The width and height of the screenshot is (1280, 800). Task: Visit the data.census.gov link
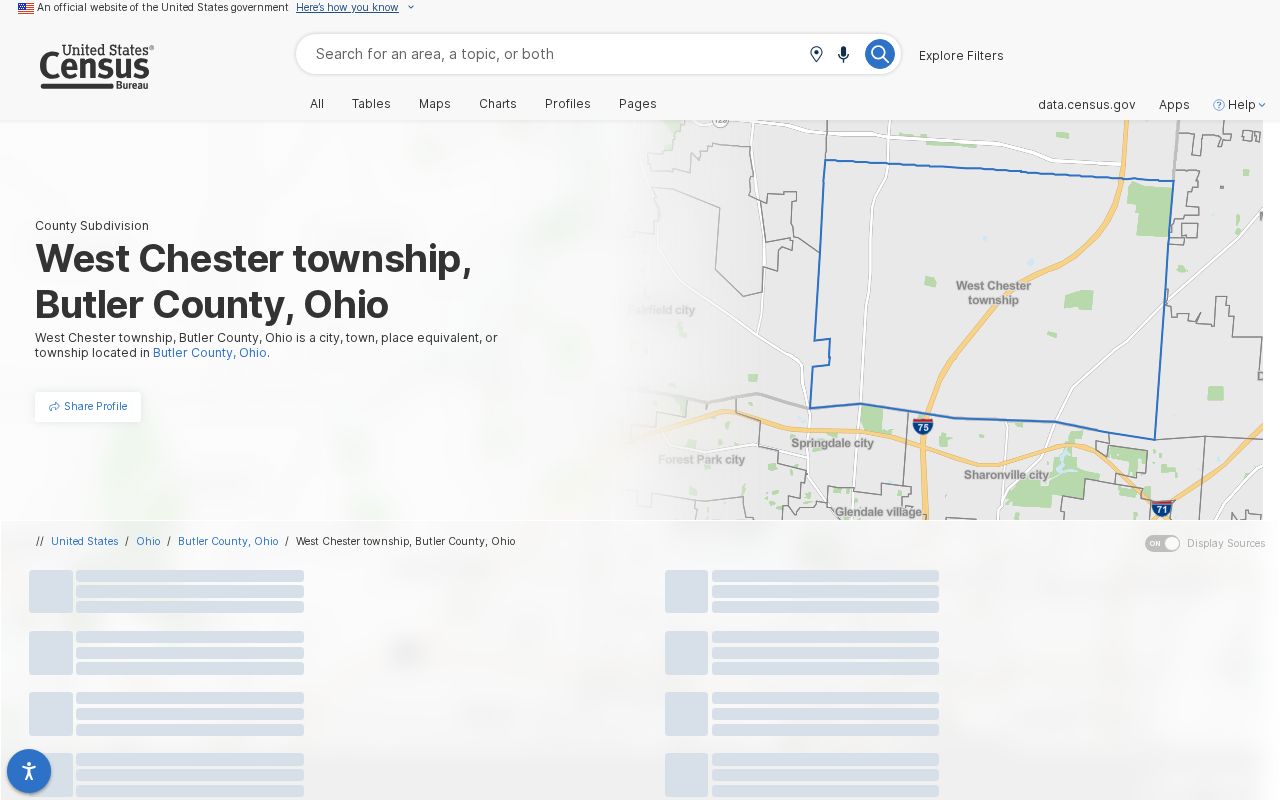[x=1086, y=105]
